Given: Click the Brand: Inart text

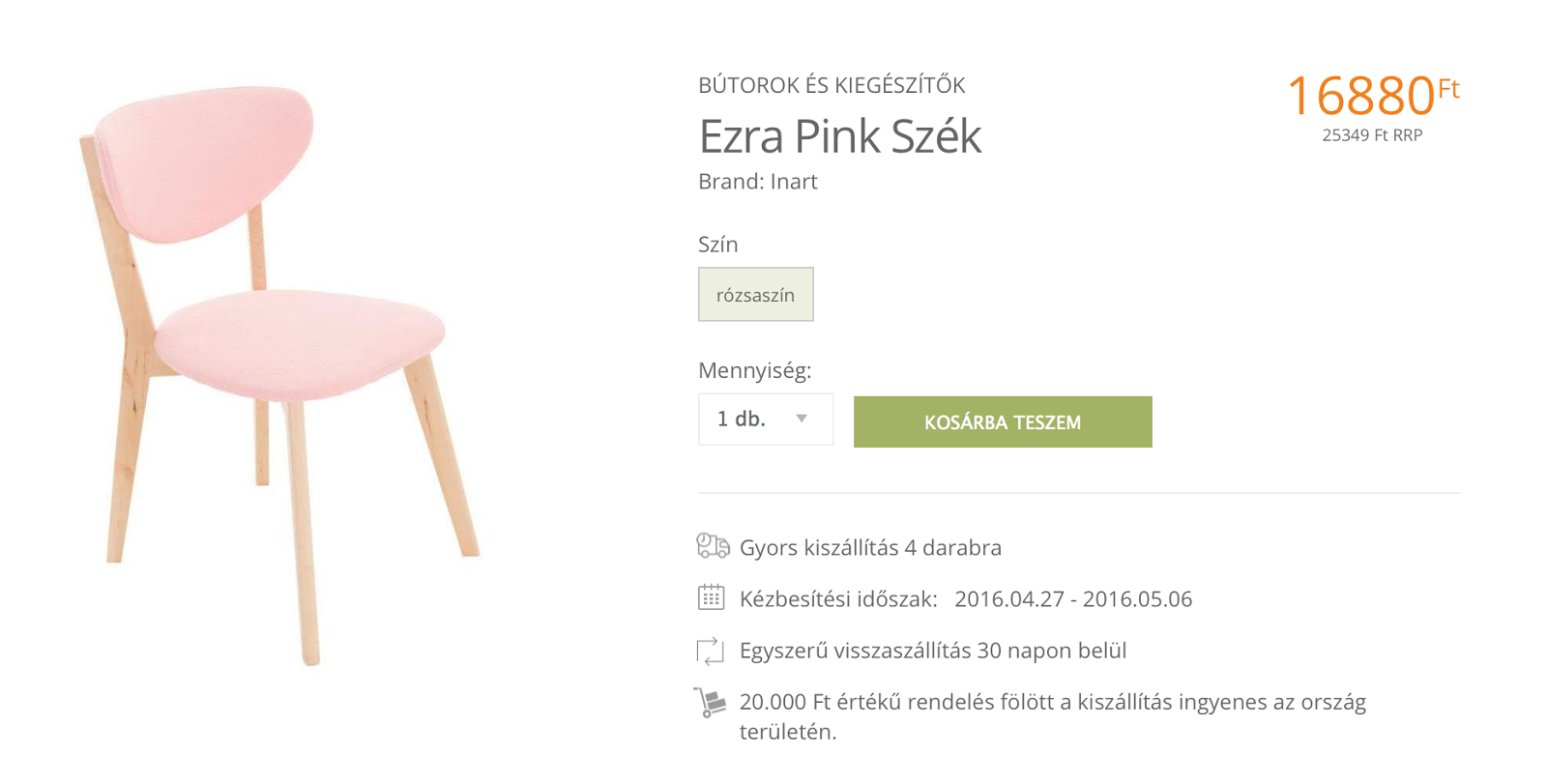Looking at the screenshot, I should (x=758, y=182).
